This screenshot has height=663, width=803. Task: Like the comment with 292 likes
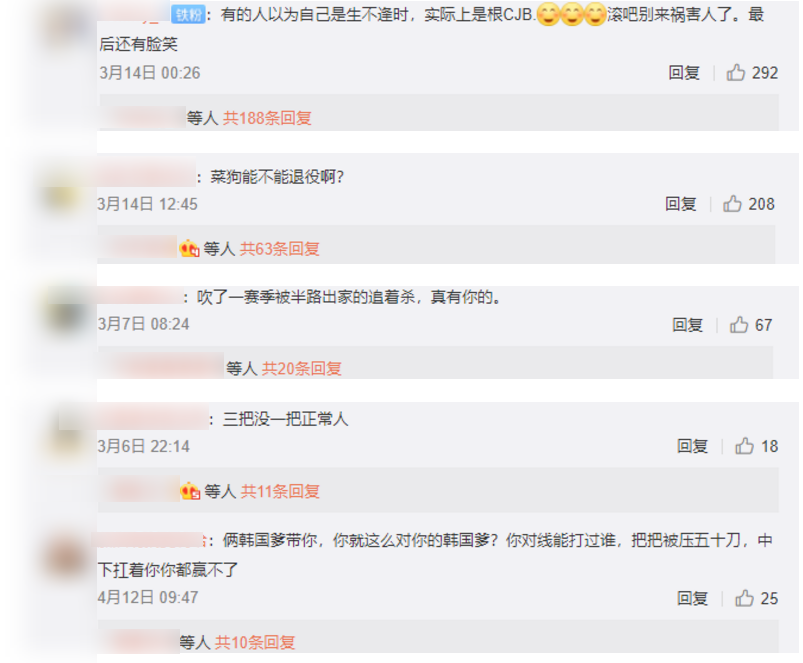coord(735,73)
